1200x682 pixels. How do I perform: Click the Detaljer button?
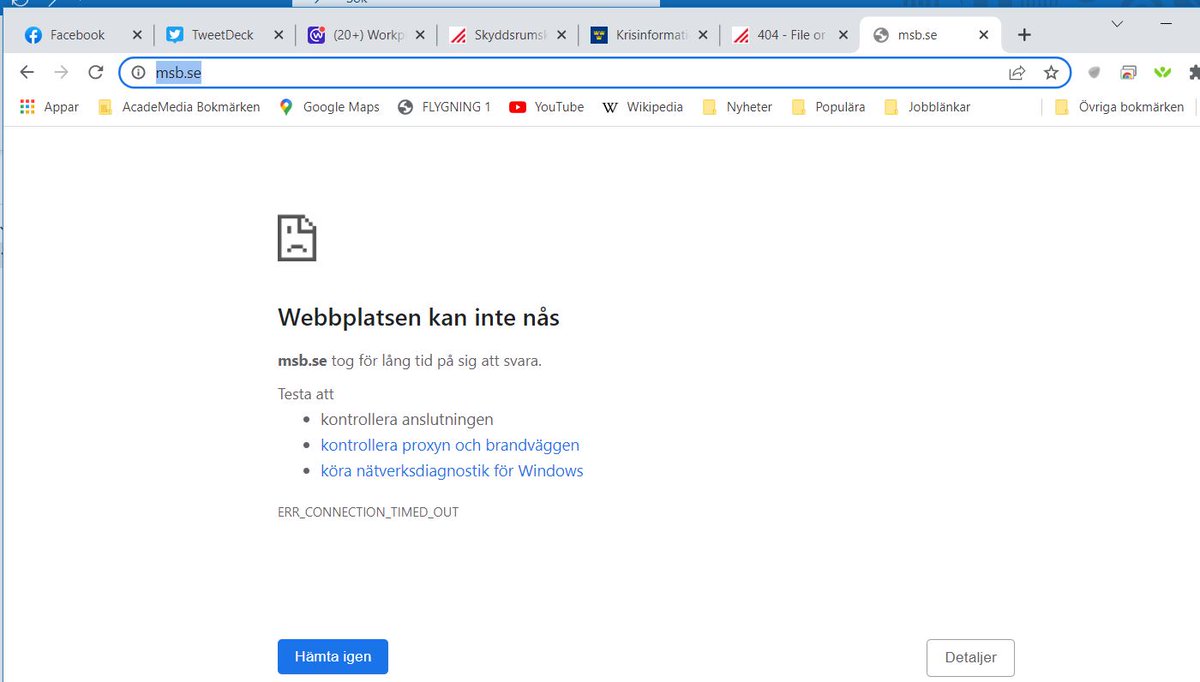[x=969, y=657]
